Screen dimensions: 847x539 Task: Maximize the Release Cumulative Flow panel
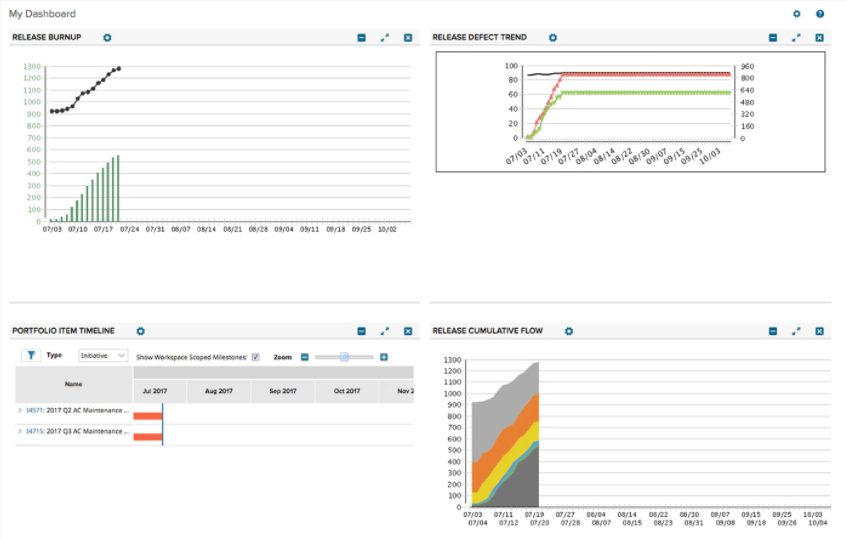tap(796, 331)
